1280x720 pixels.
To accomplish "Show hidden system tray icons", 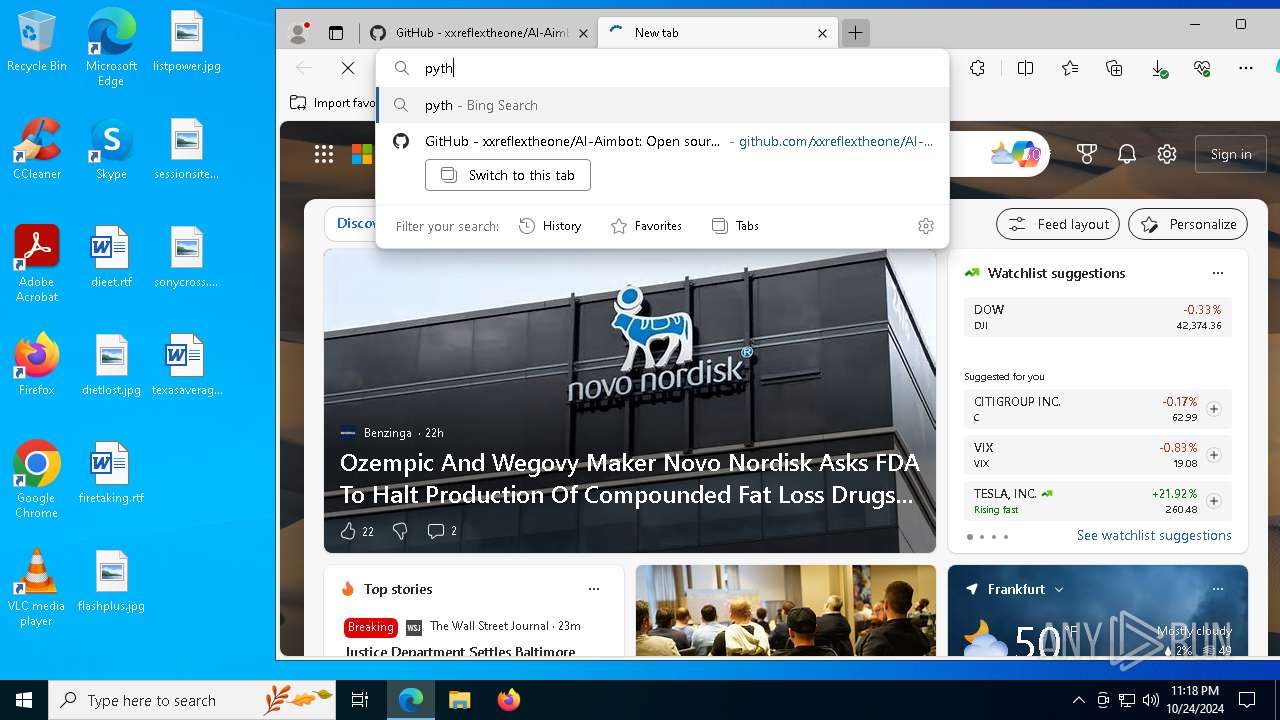I will coord(1078,700).
